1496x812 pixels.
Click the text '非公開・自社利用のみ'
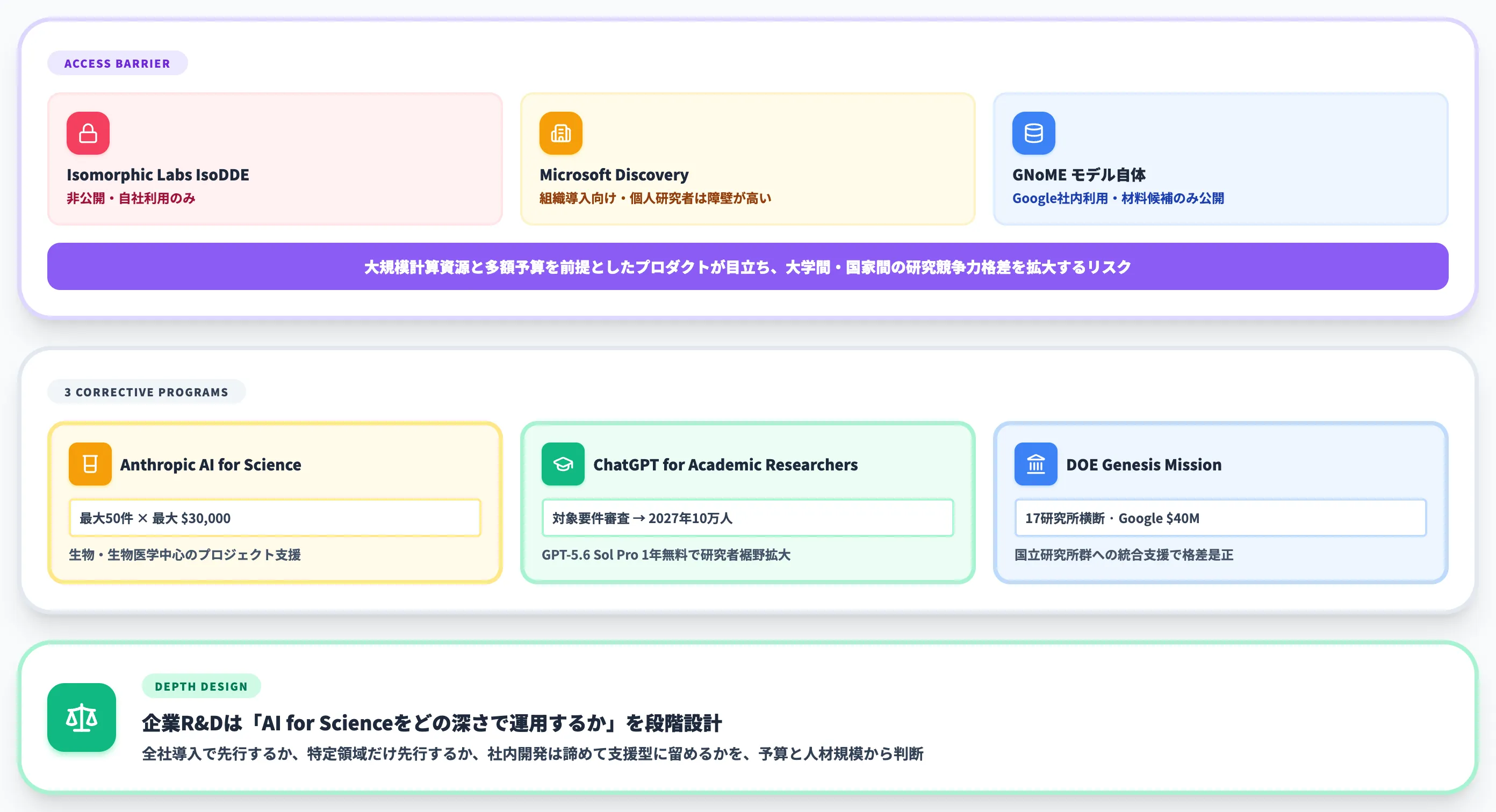click(x=131, y=199)
